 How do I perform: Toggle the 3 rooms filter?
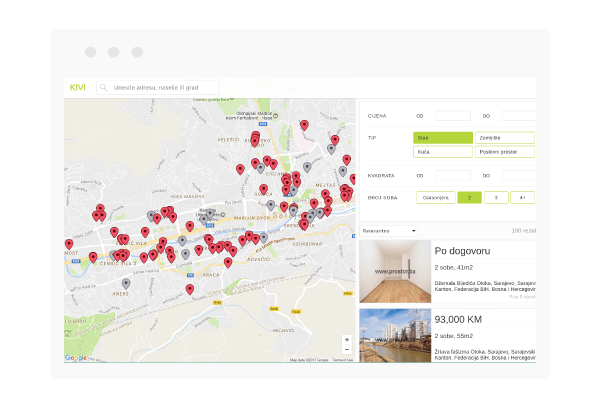point(496,198)
